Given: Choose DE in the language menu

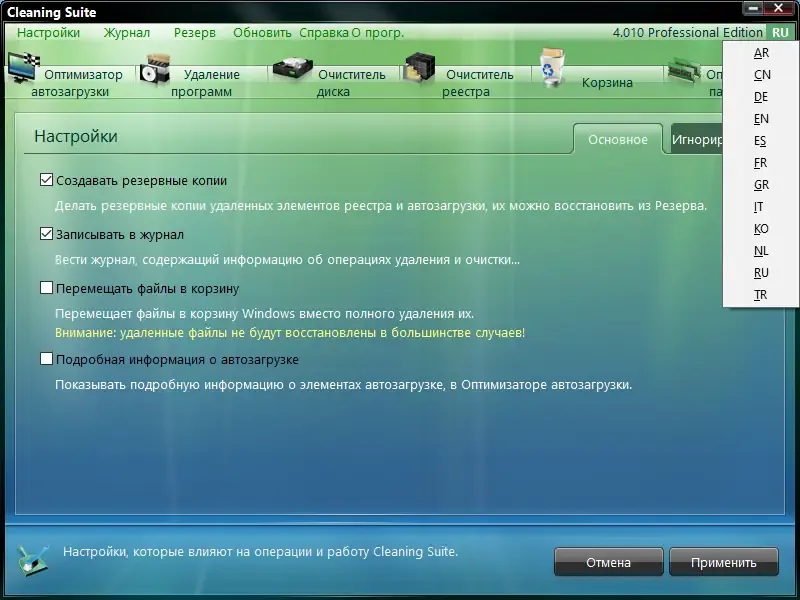Looking at the screenshot, I should click(760, 97).
